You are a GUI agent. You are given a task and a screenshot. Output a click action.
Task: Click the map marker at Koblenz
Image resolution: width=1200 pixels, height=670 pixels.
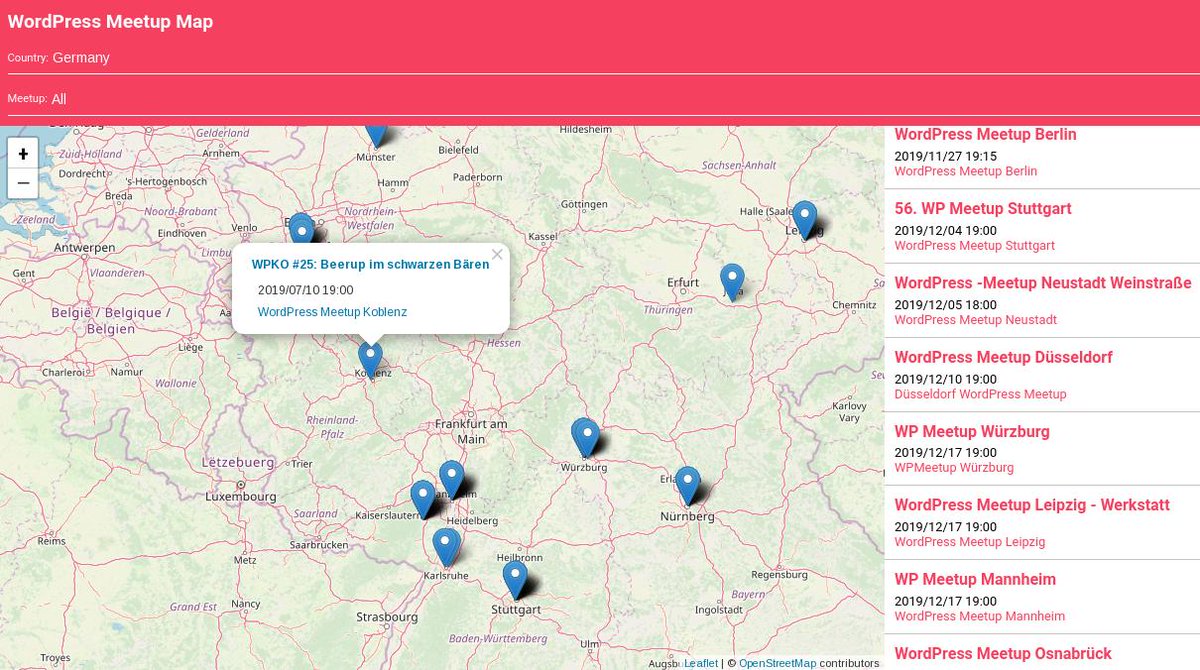tap(371, 359)
